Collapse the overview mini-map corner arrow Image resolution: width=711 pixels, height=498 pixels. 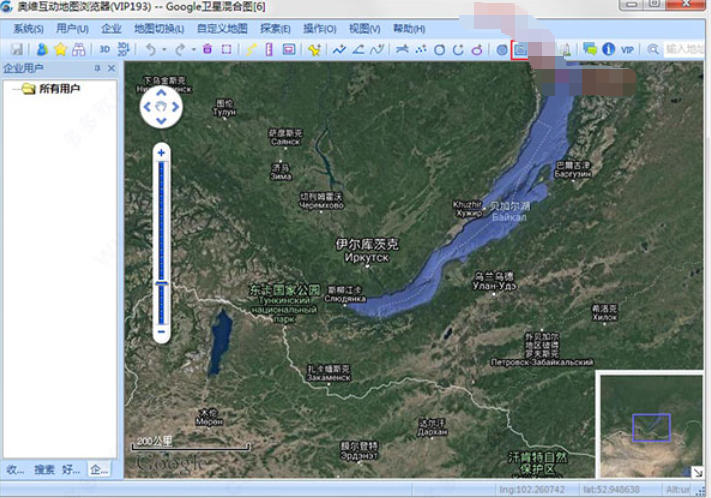[696, 471]
